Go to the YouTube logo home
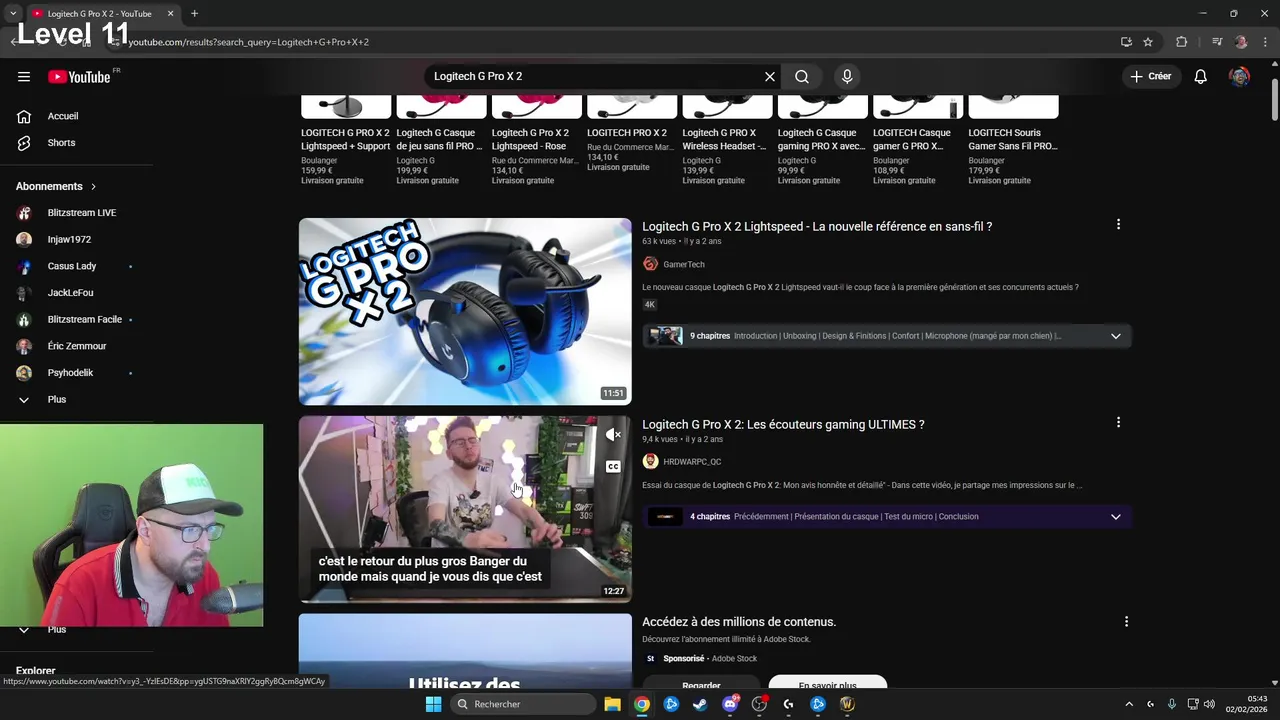 pos(79,77)
